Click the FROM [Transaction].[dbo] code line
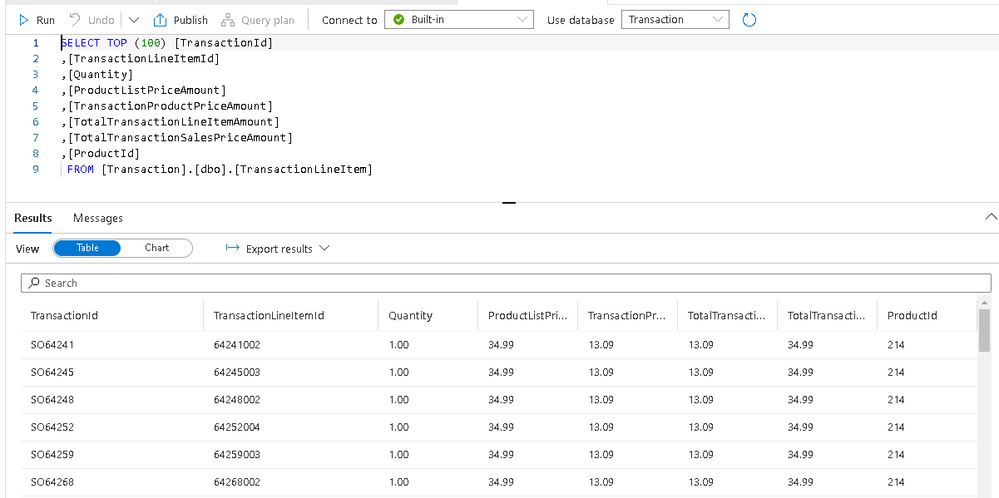 pos(219,169)
